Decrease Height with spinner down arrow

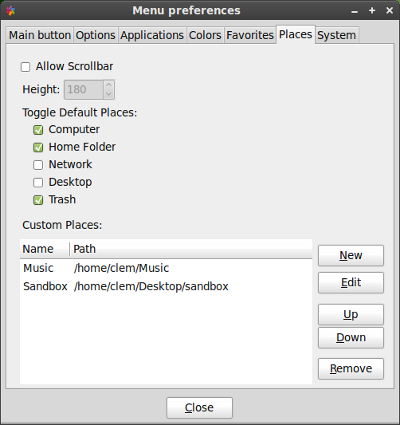click(x=109, y=94)
